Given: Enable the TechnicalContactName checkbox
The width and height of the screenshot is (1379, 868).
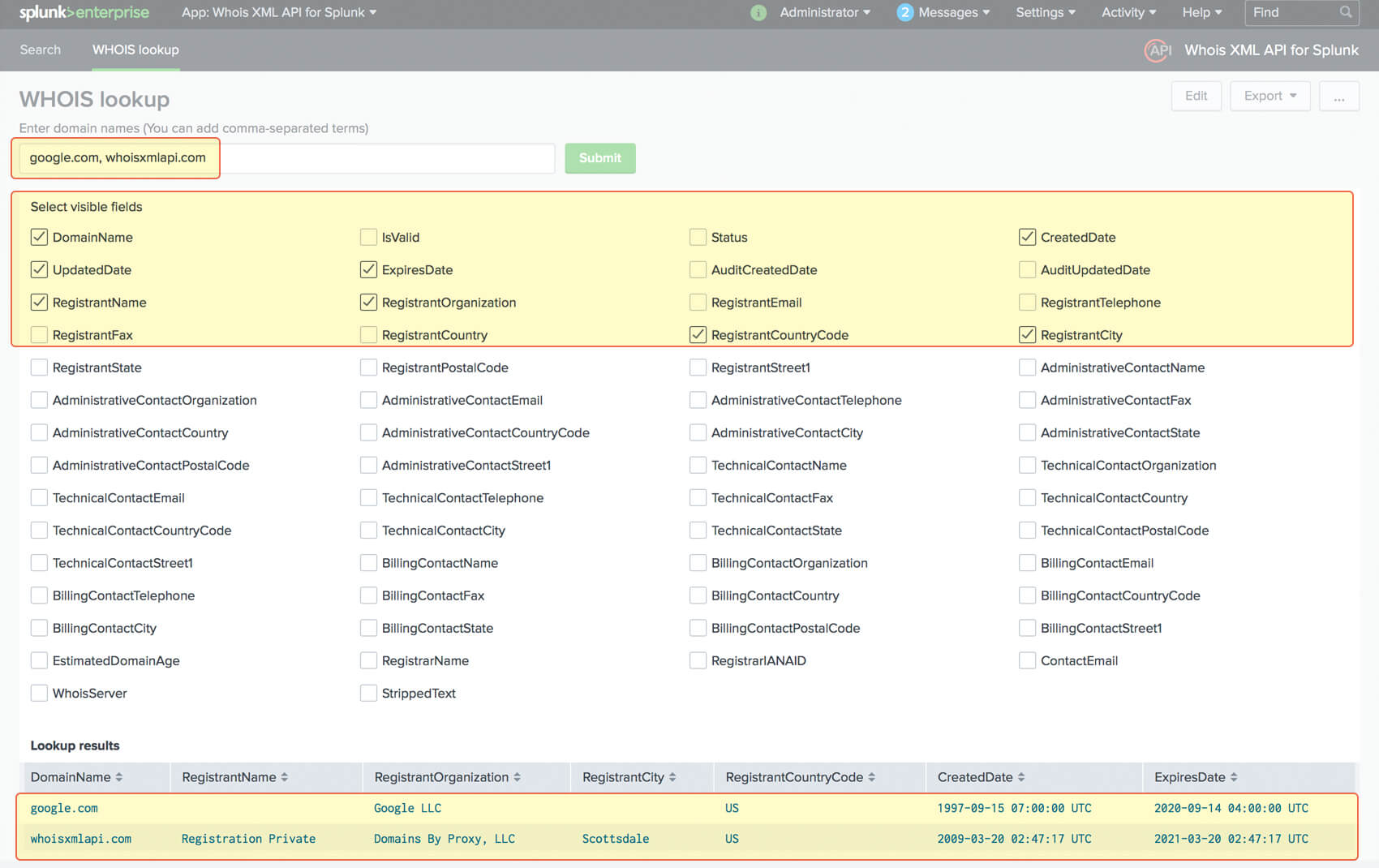Looking at the screenshot, I should point(698,465).
